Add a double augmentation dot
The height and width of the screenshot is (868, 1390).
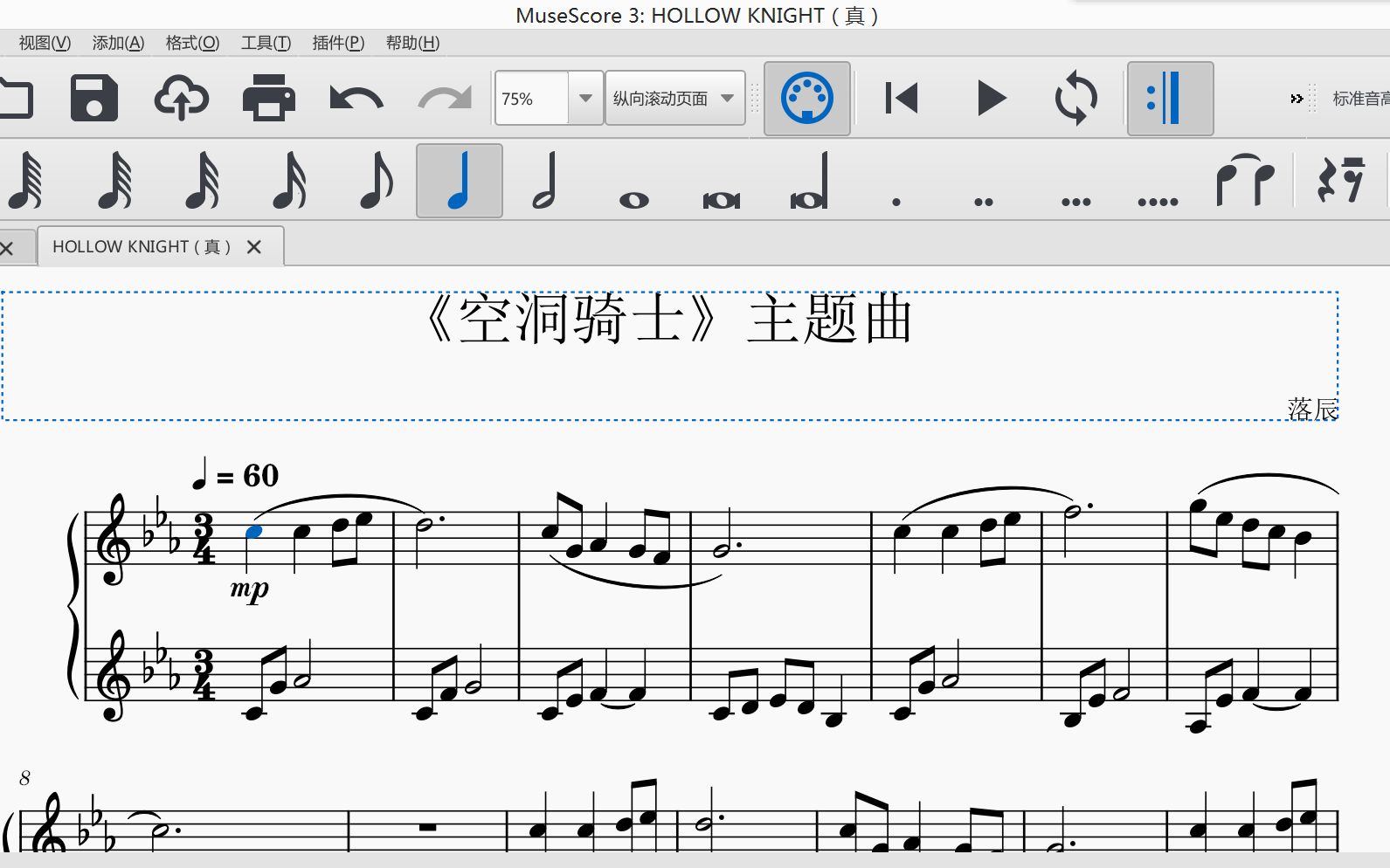tap(984, 202)
